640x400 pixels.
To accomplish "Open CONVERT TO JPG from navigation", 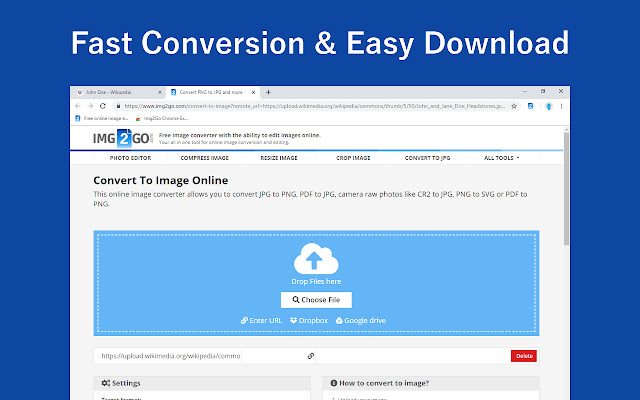I will point(427,158).
